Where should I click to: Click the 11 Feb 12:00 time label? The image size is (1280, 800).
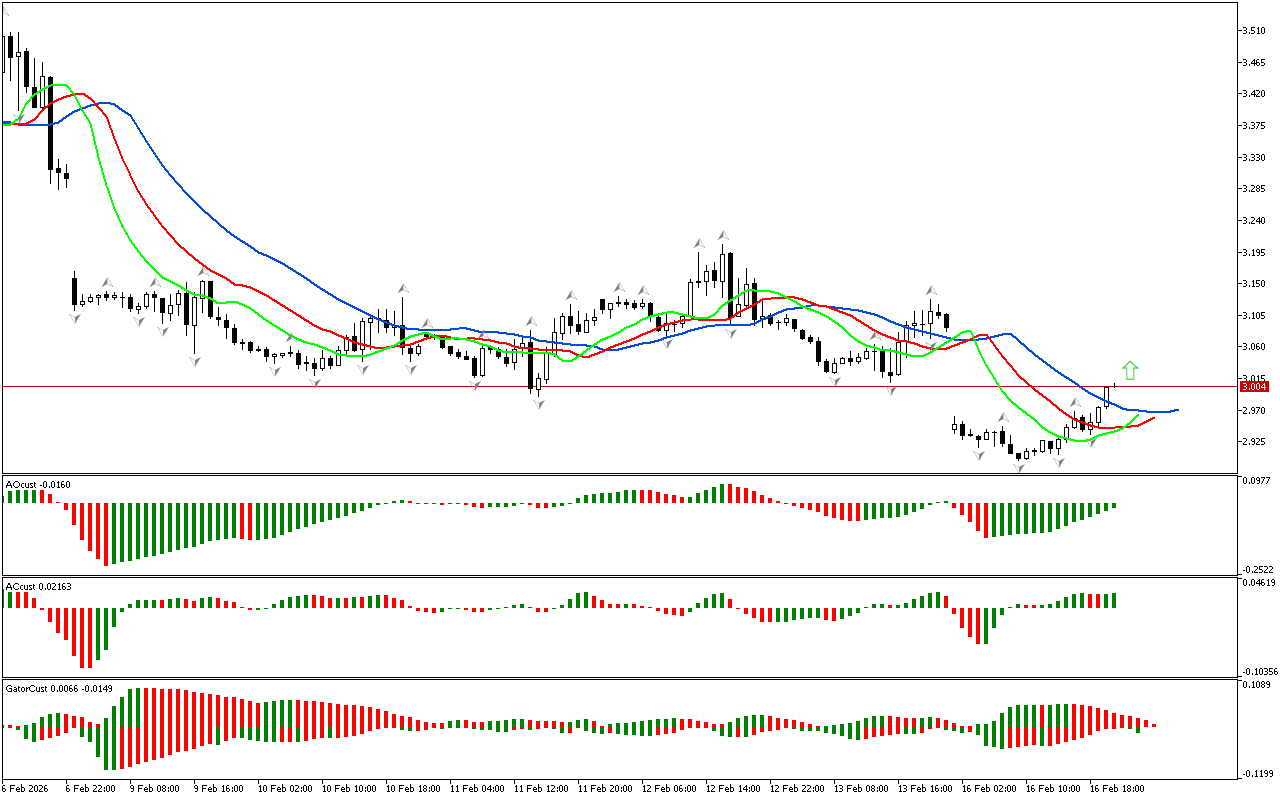[x=544, y=789]
